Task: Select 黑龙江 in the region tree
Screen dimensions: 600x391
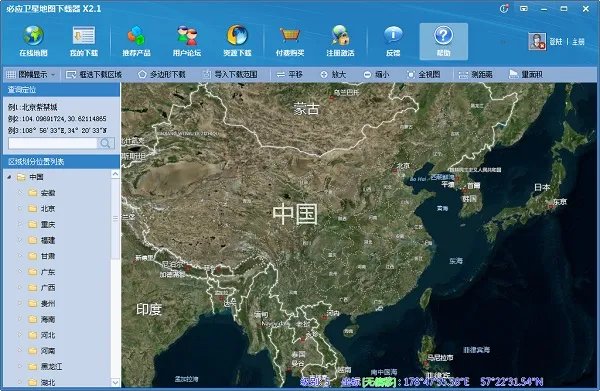Action: (51, 367)
